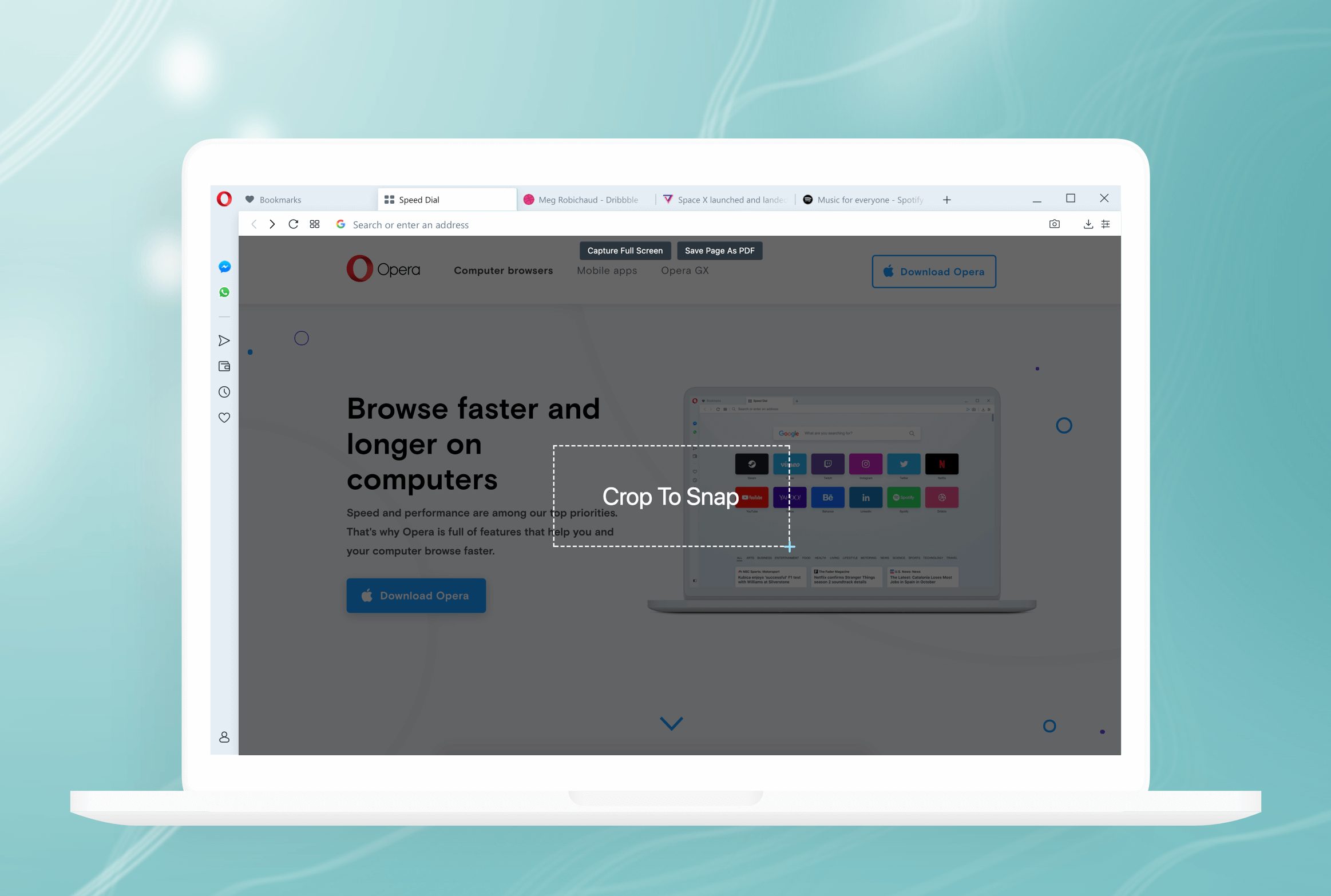Click the Capture Full Screen button
The height and width of the screenshot is (896, 1331).
(625, 251)
